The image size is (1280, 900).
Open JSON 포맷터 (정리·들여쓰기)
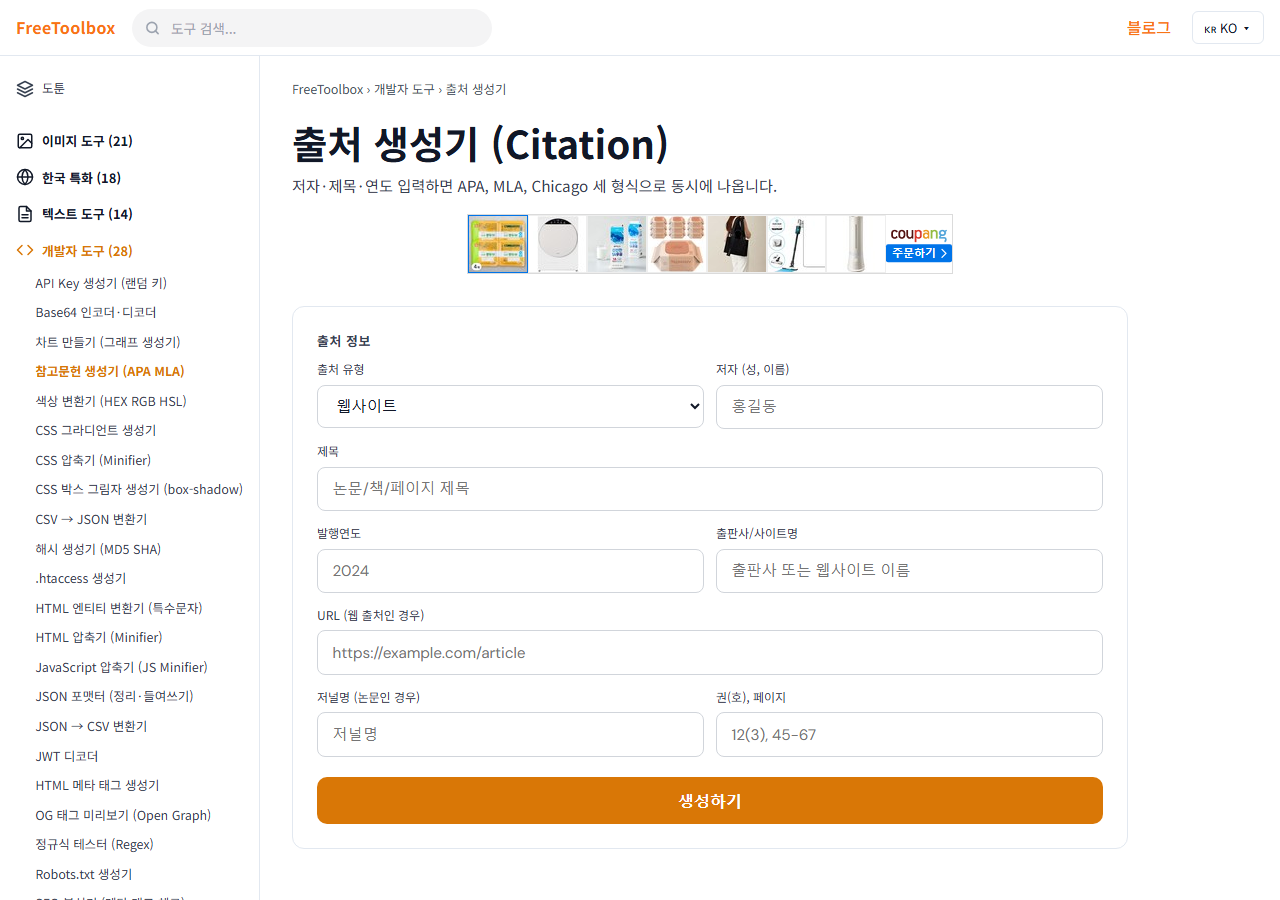pos(114,696)
